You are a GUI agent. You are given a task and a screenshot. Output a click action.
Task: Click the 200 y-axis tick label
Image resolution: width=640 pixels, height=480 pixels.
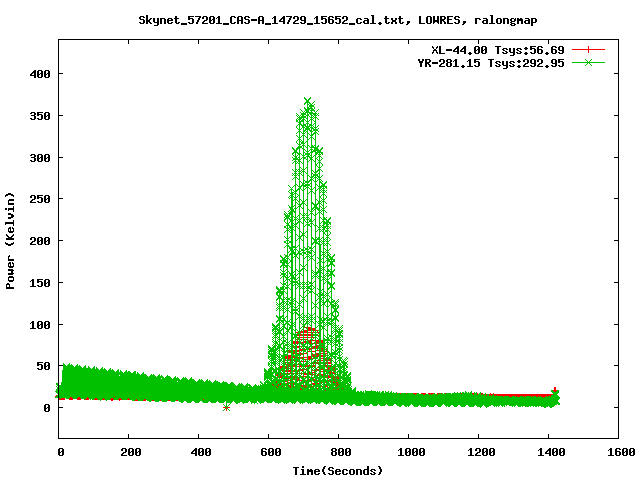click(x=40, y=241)
